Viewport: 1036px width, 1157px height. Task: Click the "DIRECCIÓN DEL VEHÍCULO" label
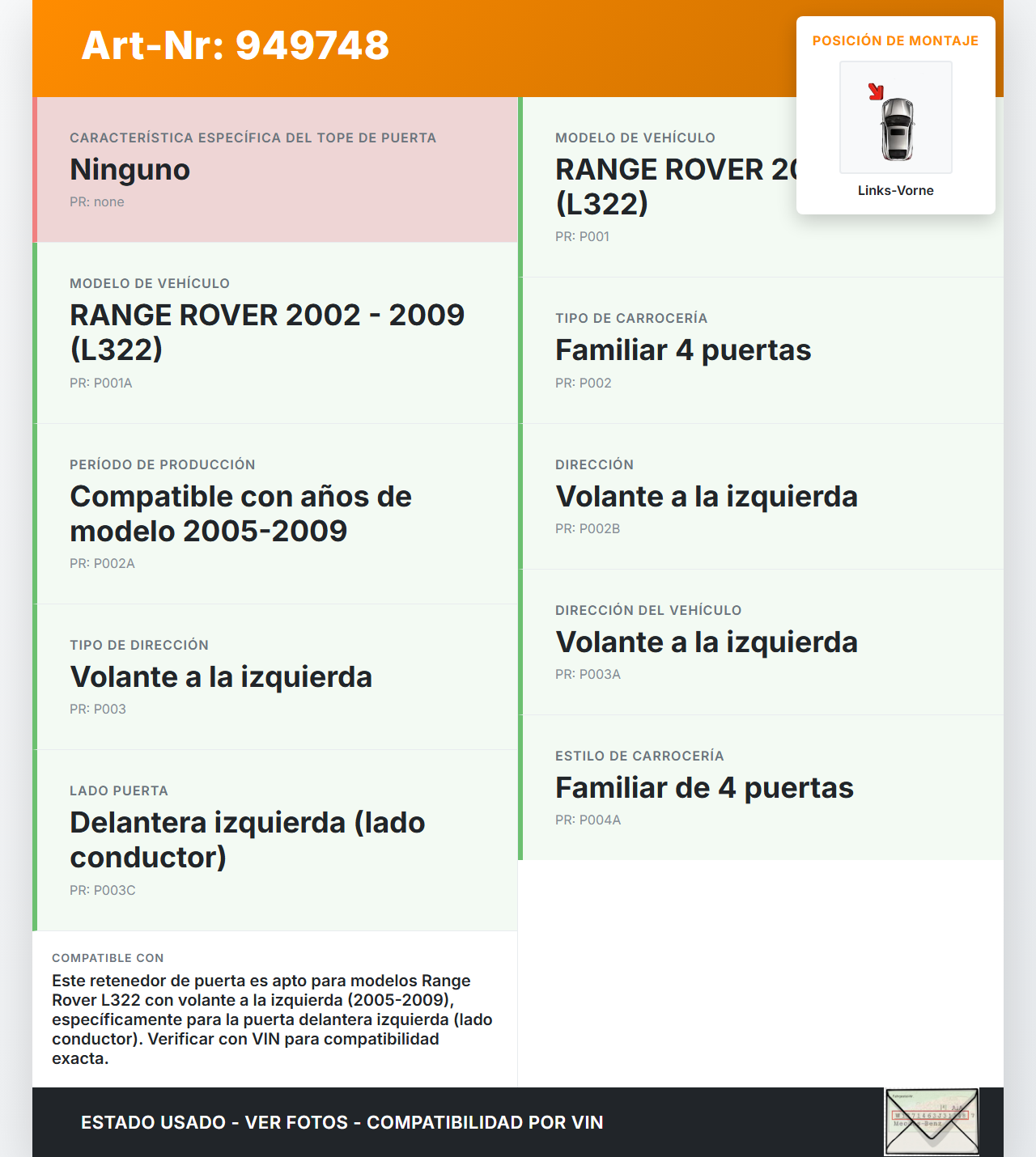pyautogui.click(x=648, y=610)
